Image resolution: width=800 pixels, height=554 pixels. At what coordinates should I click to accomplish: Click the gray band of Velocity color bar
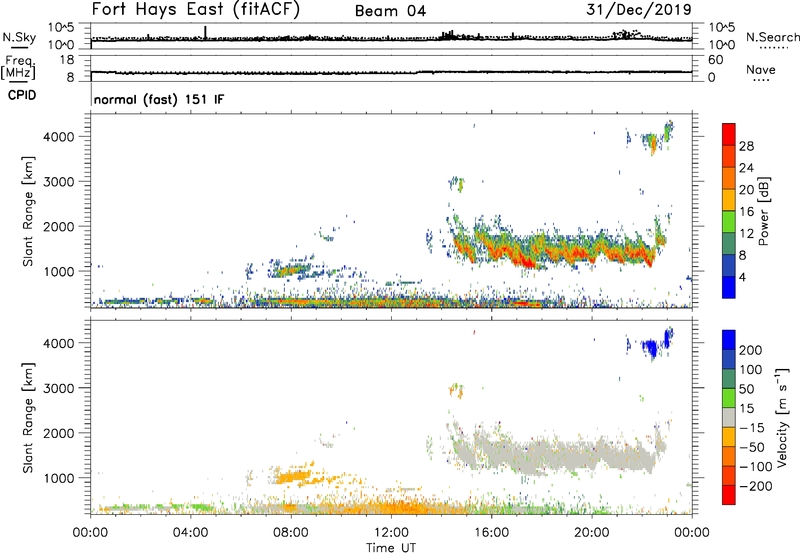[x=729, y=417]
